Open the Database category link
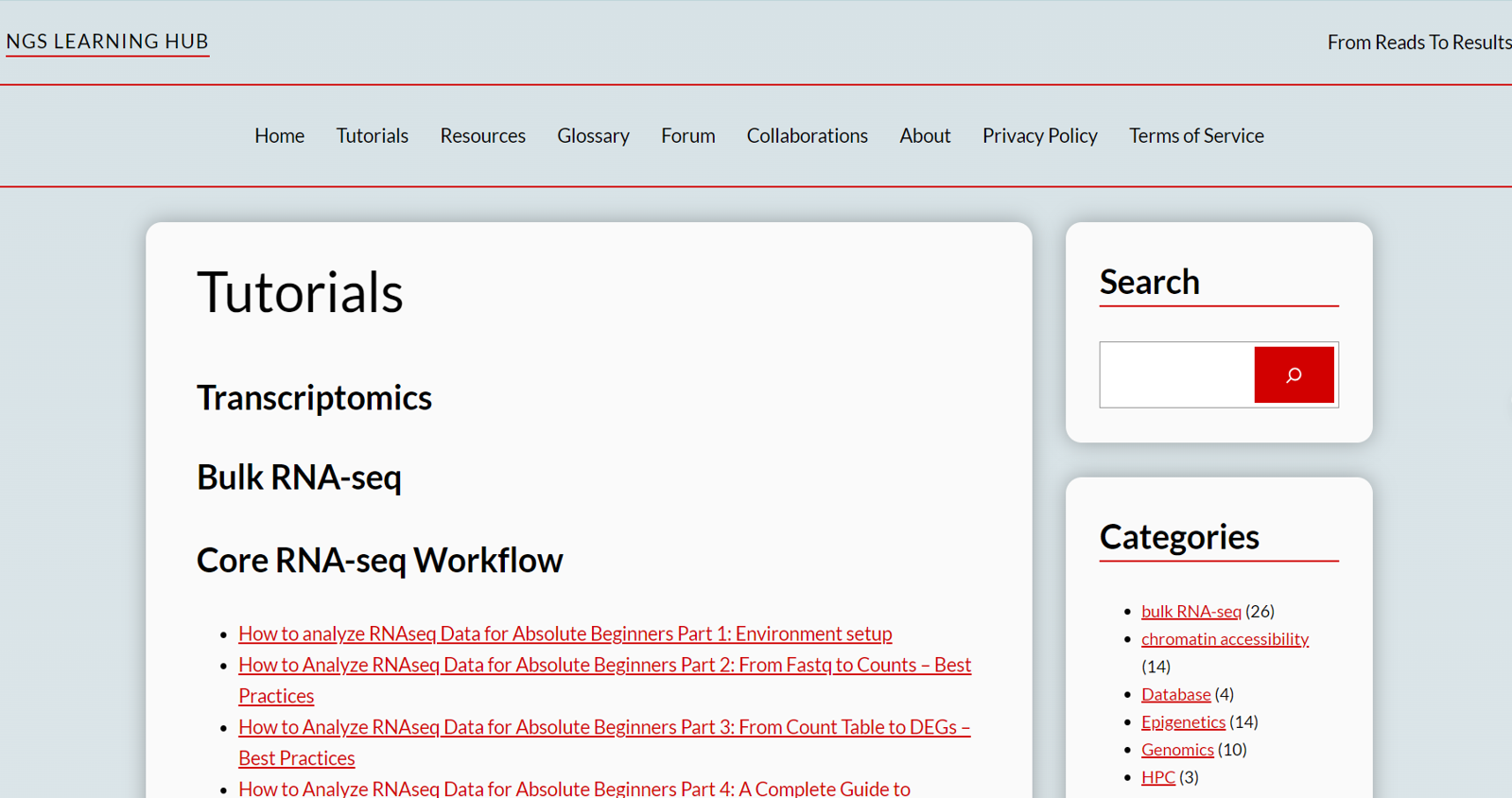Screen dimensions: 1512x798 pyautogui.click(x=1175, y=695)
